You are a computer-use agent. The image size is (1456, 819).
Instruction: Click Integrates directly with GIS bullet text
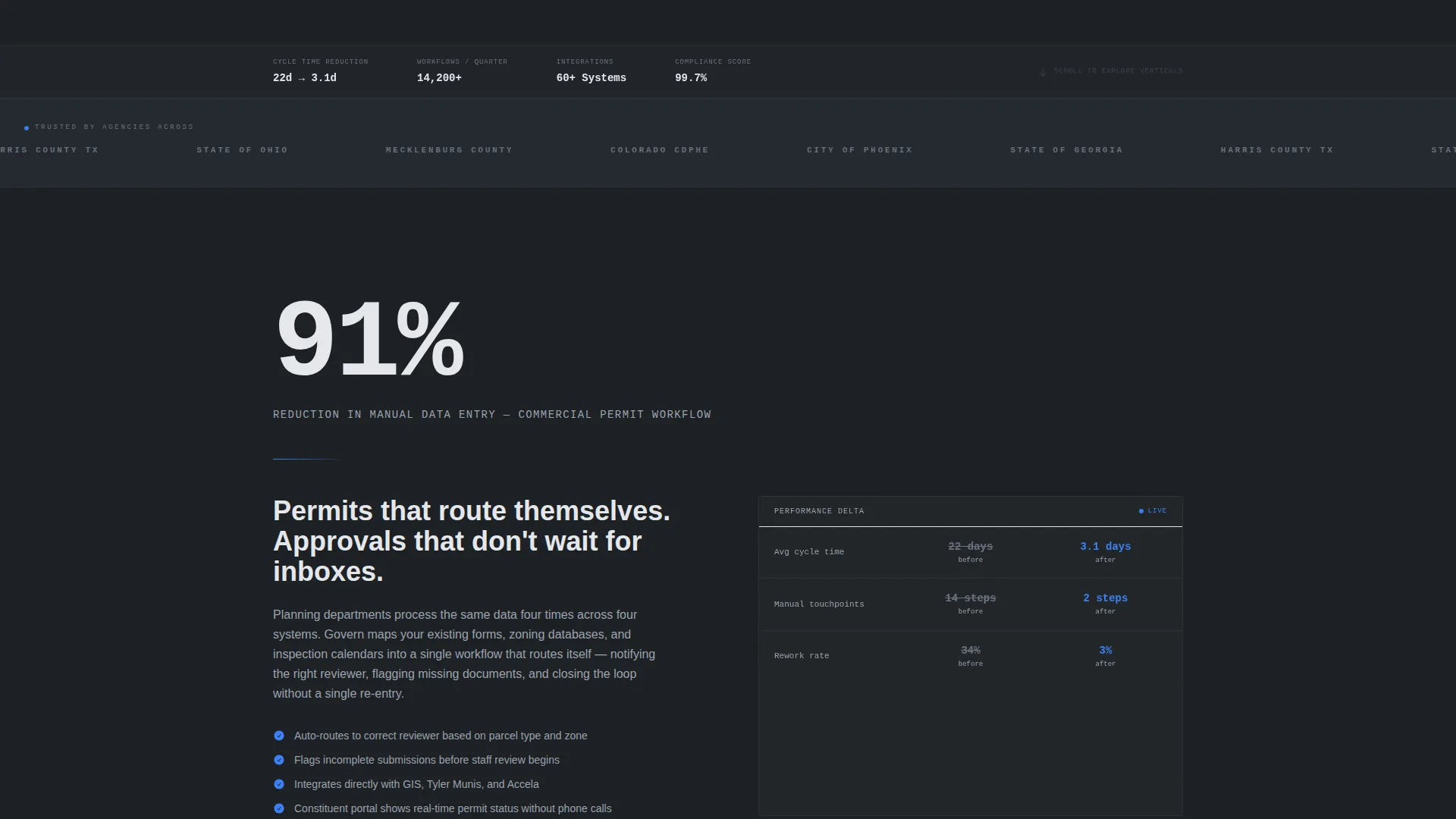[416, 784]
